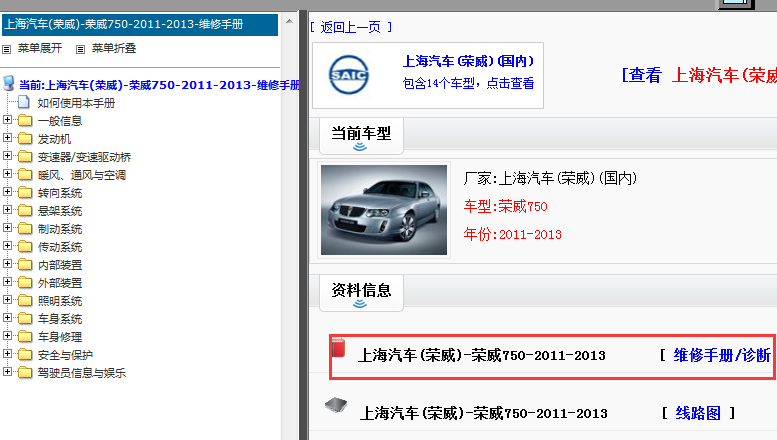Open the 线路图 link
777x440 pixels.
(x=698, y=413)
